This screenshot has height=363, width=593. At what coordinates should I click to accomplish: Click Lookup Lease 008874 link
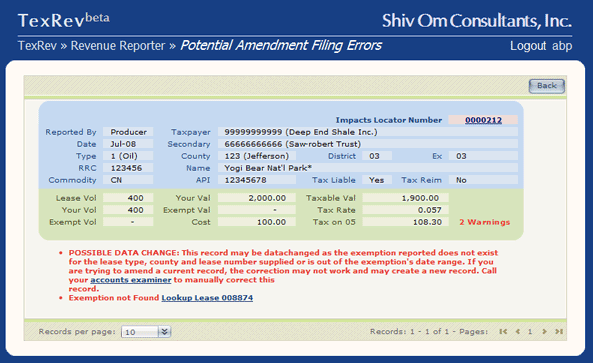[x=207, y=298]
